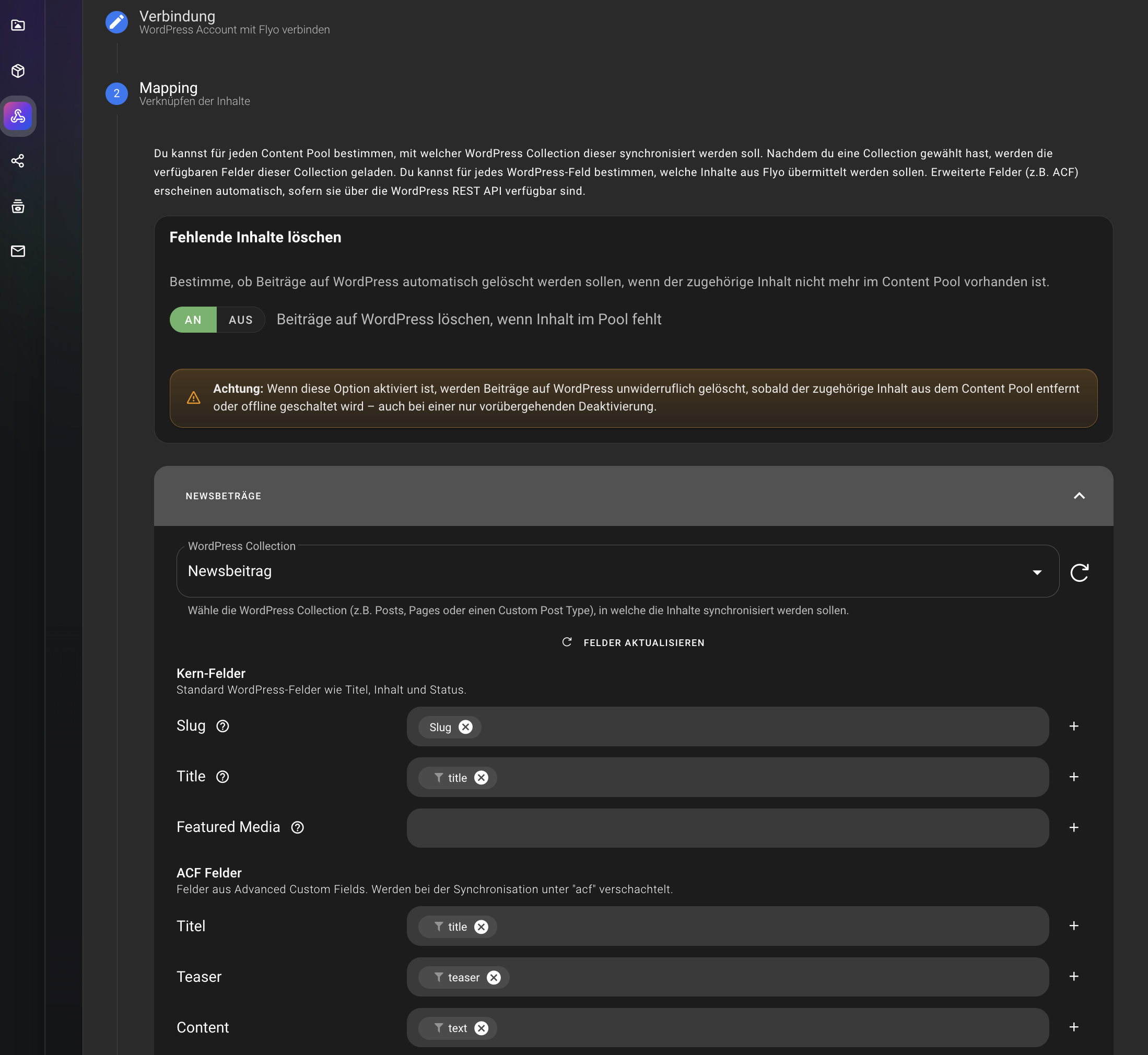Select the text chip in Content row
This screenshot has height=1055, width=1148.
tap(457, 1028)
